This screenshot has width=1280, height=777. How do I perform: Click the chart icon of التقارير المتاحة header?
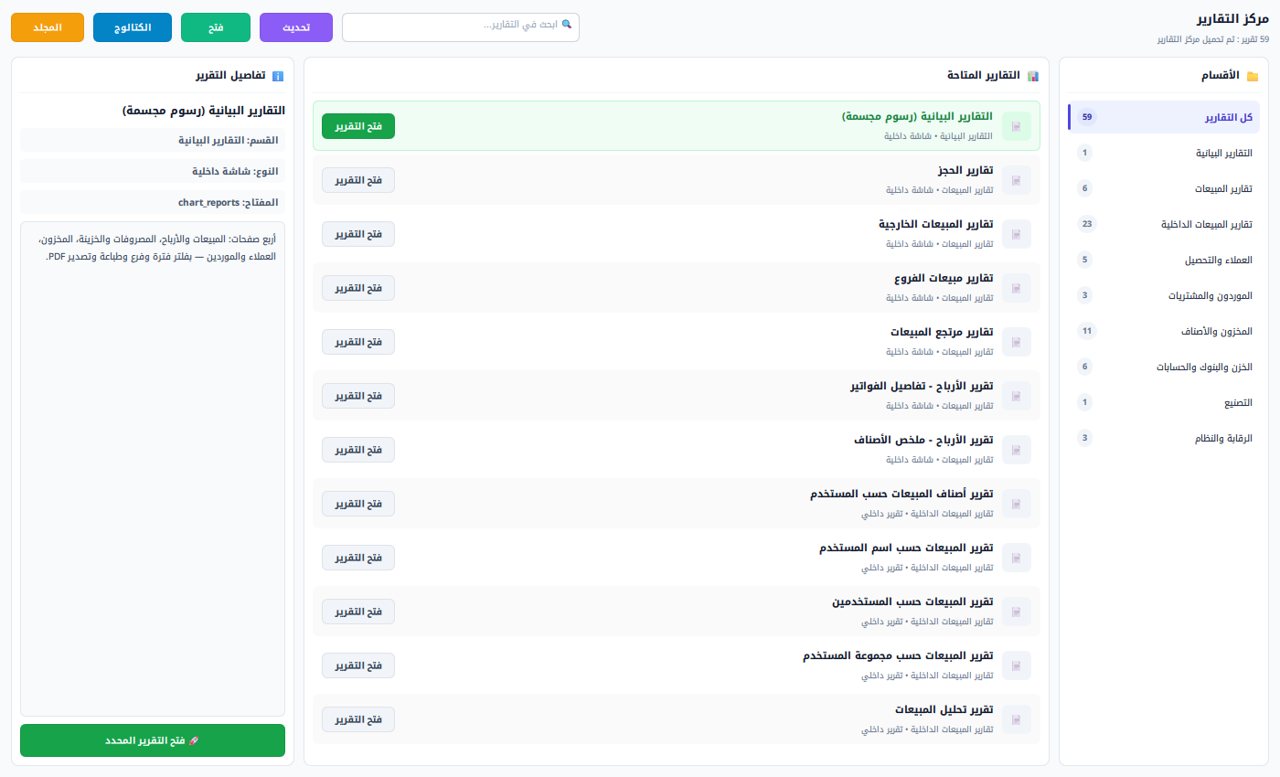(1033, 76)
